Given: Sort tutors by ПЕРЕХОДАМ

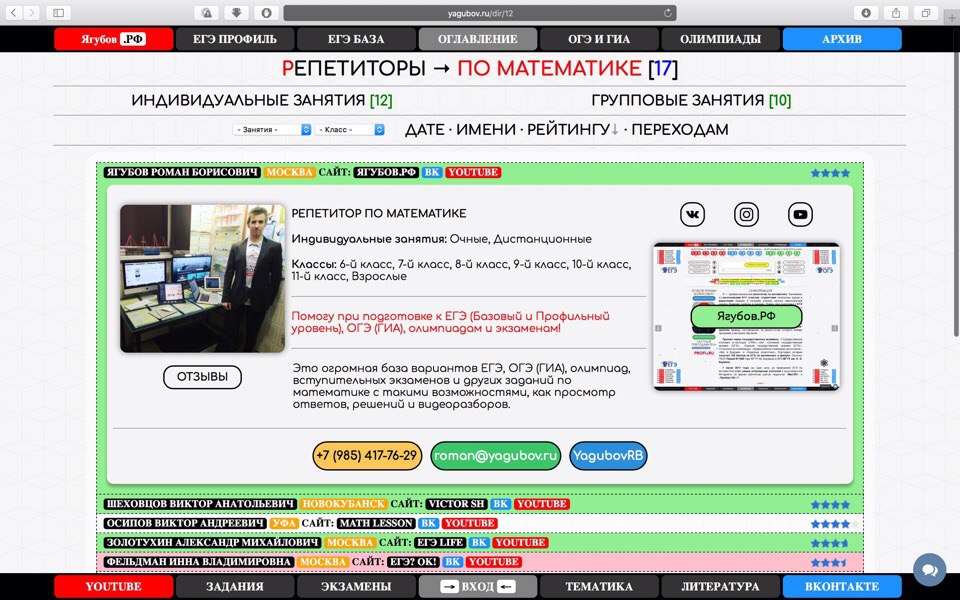Looking at the screenshot, I should (x=680, y=130).
